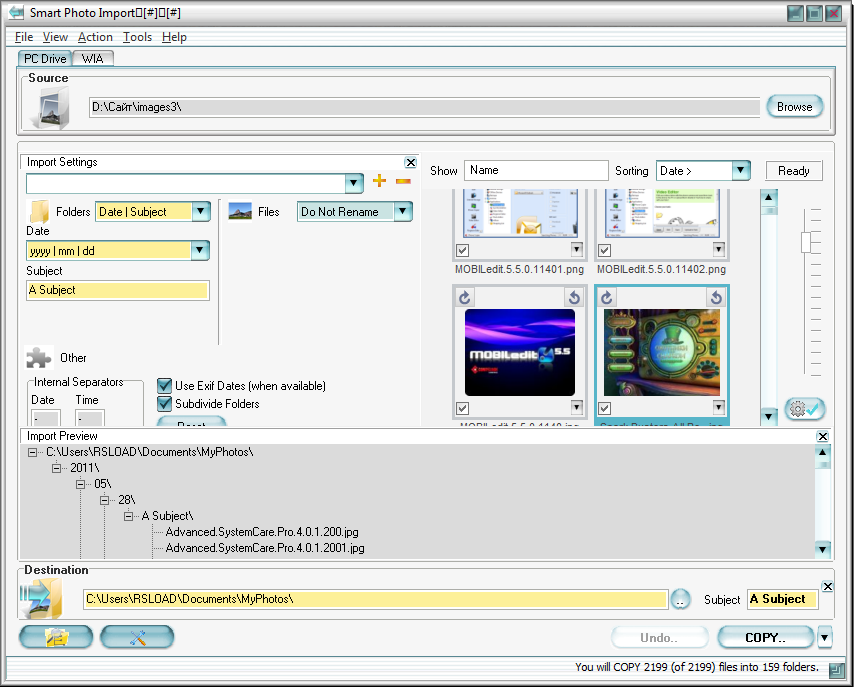Click the open folder bottom-left button
The width and height of the screenshot is (854, 687).
(56, 637)
